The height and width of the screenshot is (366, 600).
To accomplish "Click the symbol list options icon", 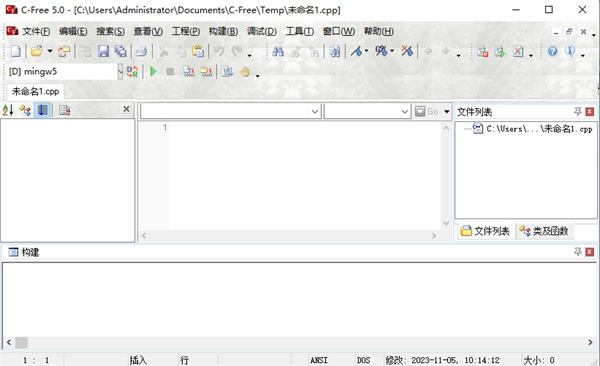I will (64, 110).
